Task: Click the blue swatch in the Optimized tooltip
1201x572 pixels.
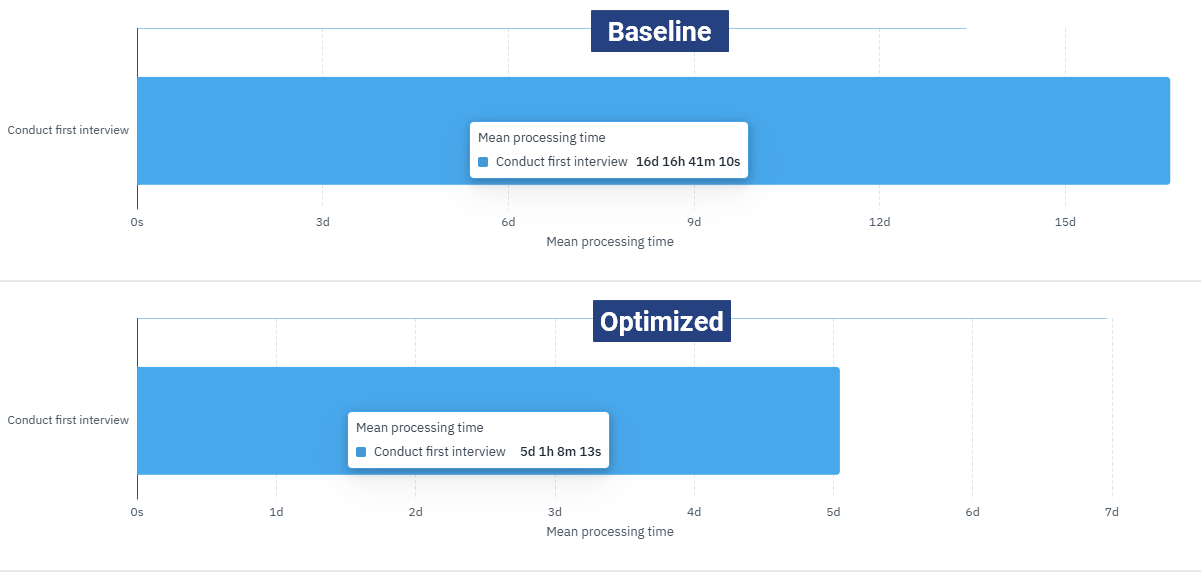Action: coord(361,452)
